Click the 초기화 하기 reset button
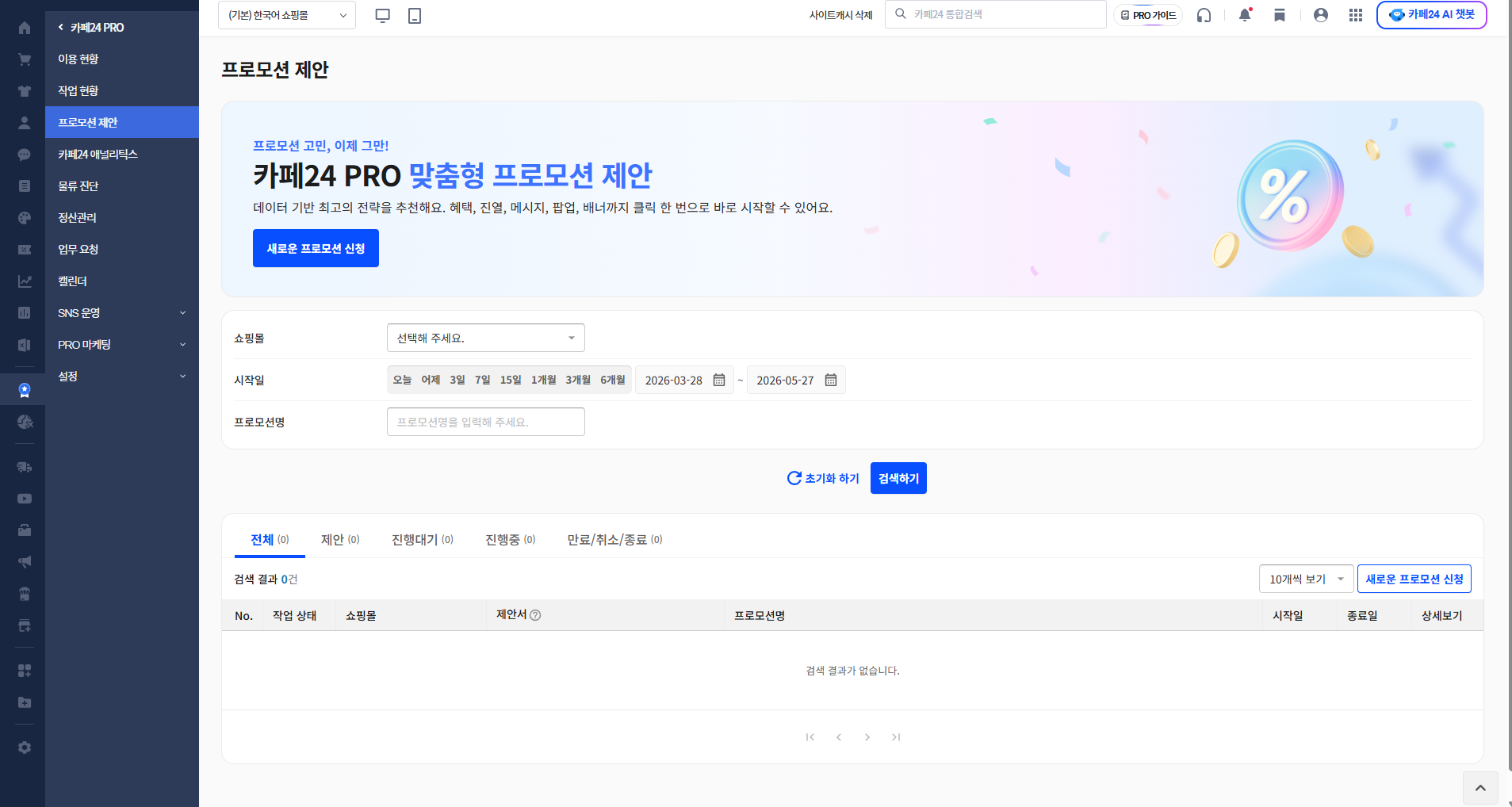 [823, 478]
